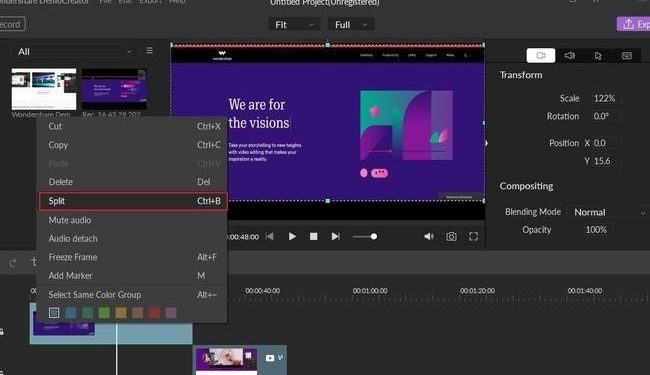This screenshot has width=650, height=375.
Task: Click the Rotation value field
Action: pos(606,116)
